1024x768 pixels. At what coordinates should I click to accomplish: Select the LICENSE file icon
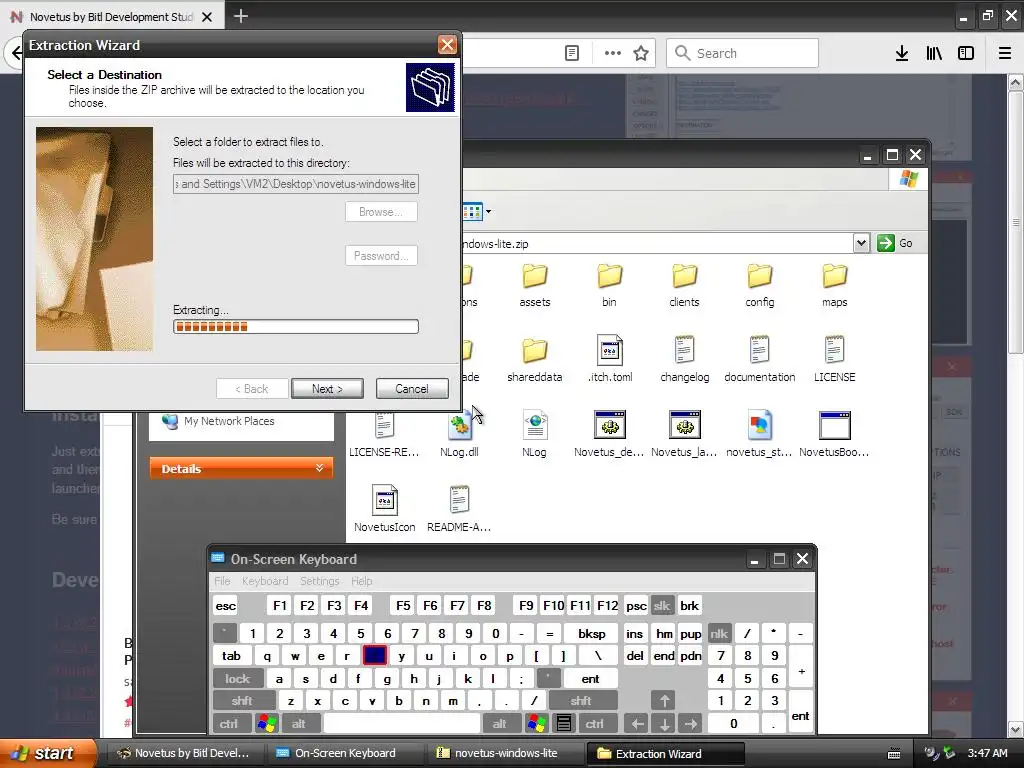(835, 351)
